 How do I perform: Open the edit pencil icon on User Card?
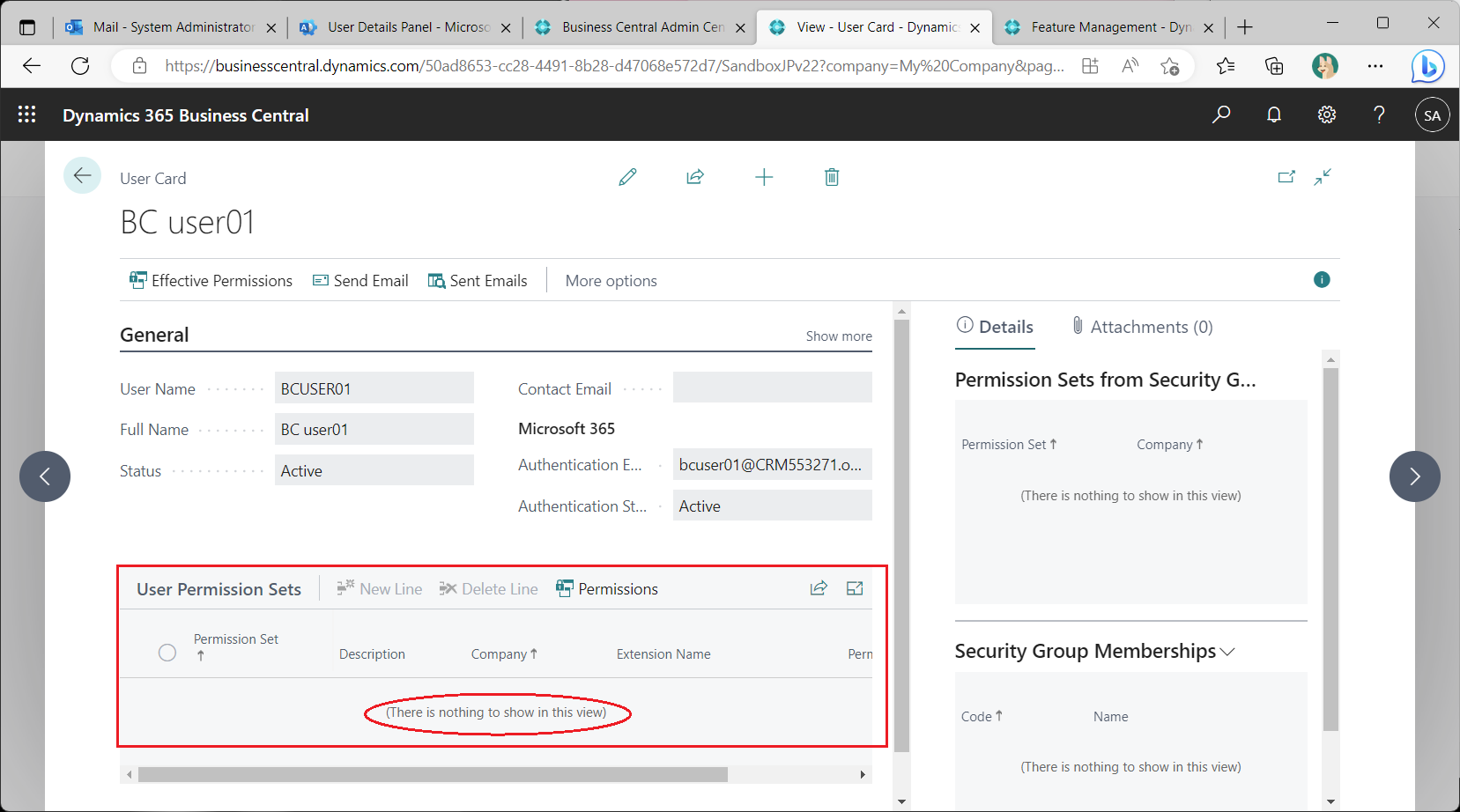click(627, 177)
